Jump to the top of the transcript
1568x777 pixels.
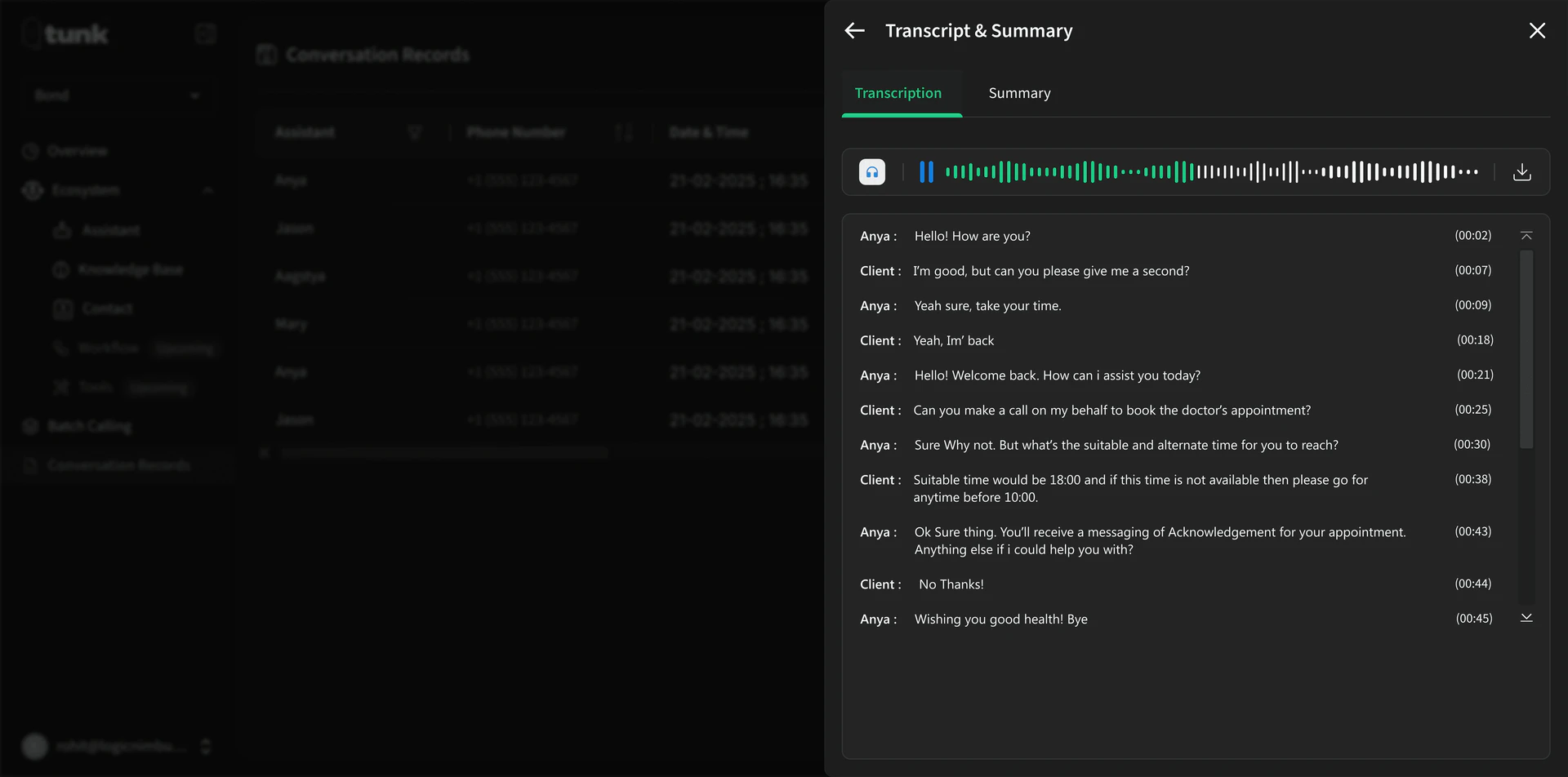[1527, 234]
